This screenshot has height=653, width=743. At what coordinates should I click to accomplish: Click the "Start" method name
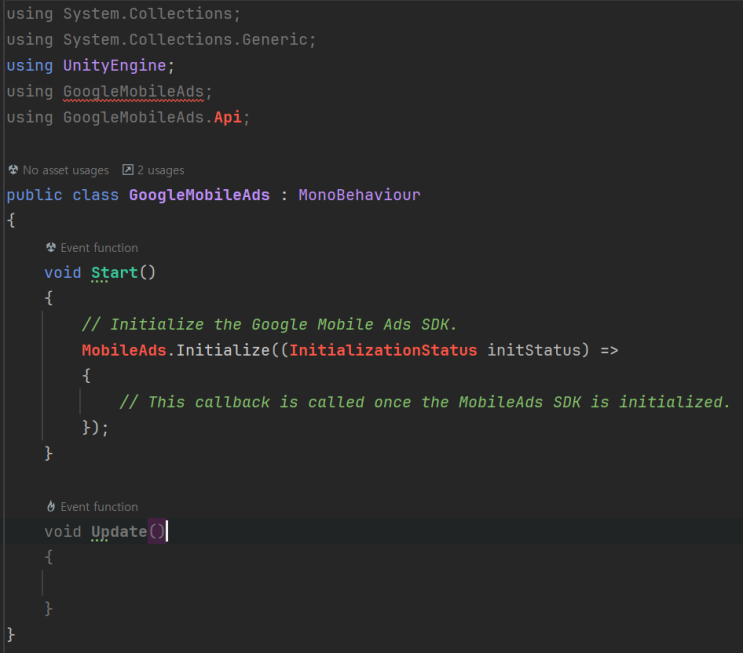[x=114, y=272]
